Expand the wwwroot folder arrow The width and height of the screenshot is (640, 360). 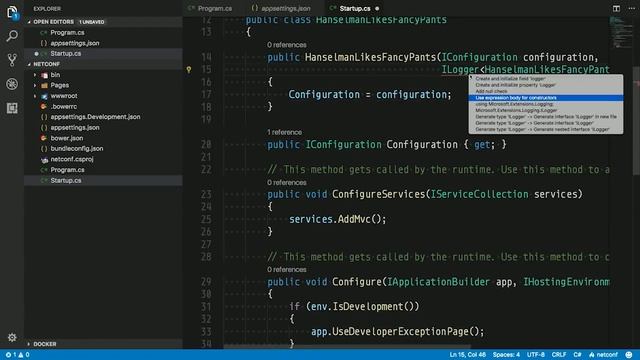[x=35, y=96]
